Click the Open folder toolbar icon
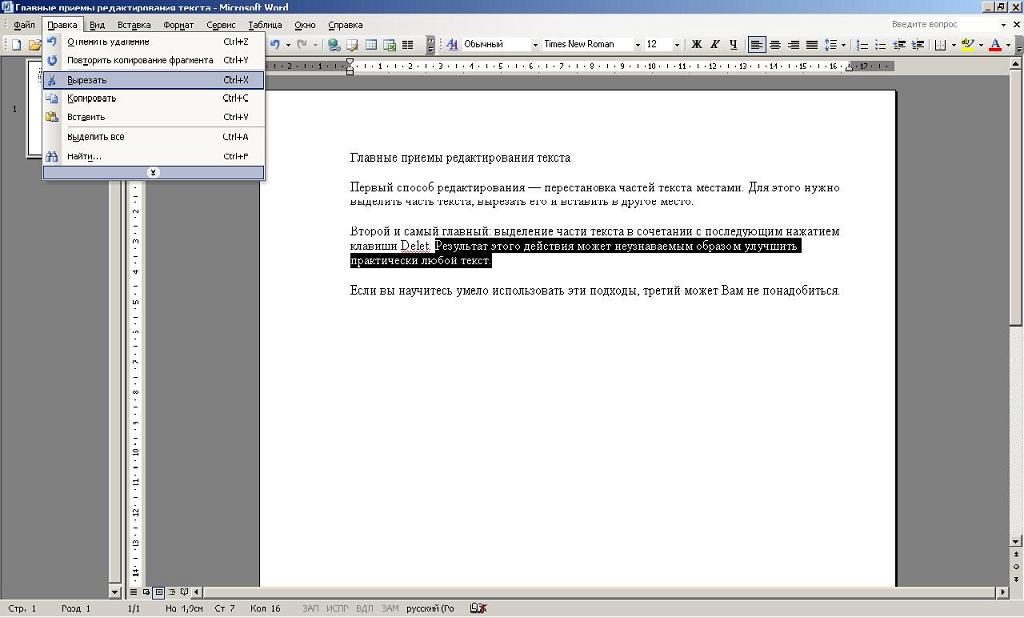The width and height of the screenshot is (1024, 618). [x=35, y=44]
